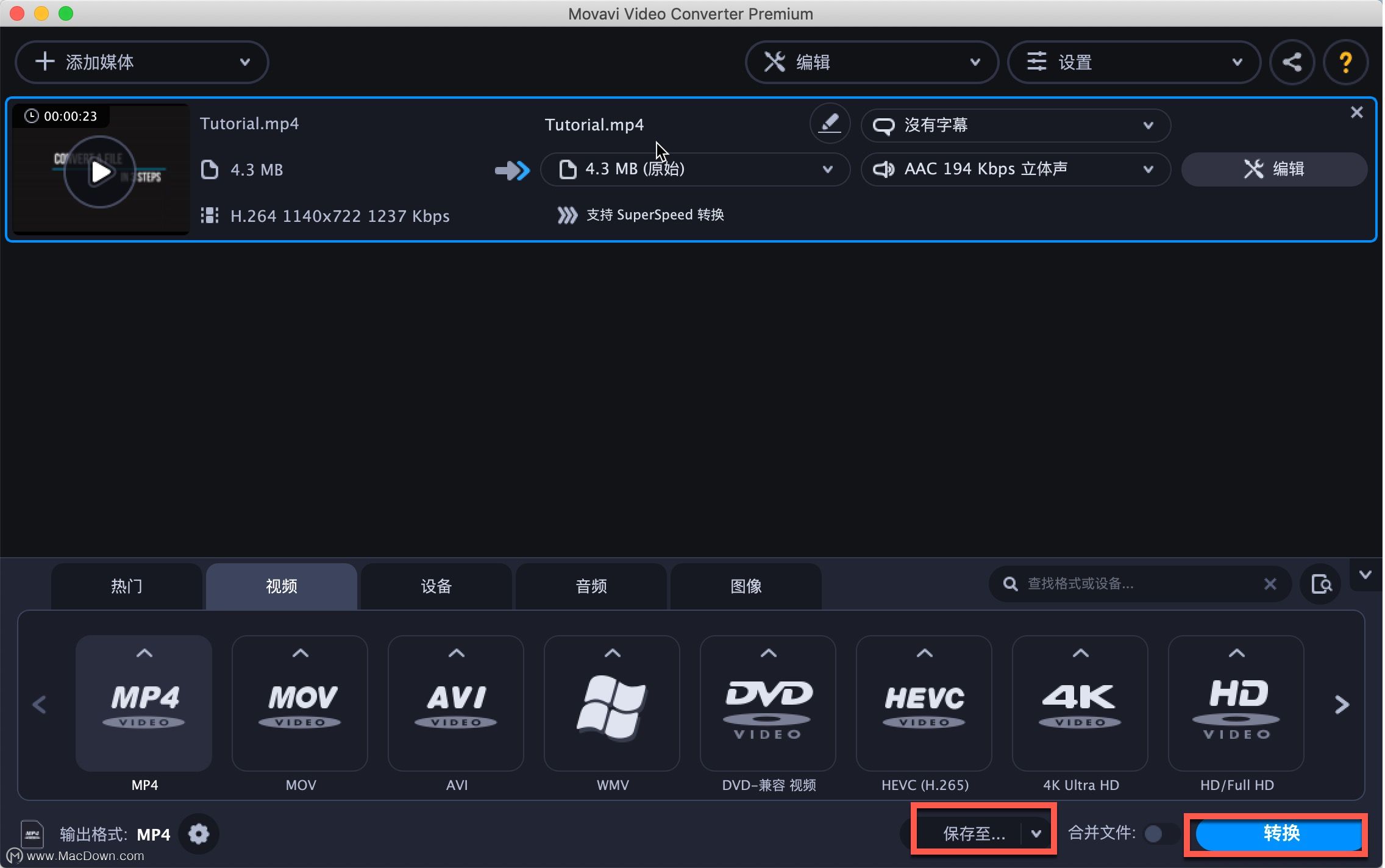Expand HD presets with the caret
The height and width of the screenshot is (868, 1385).
pos(1237,653)
